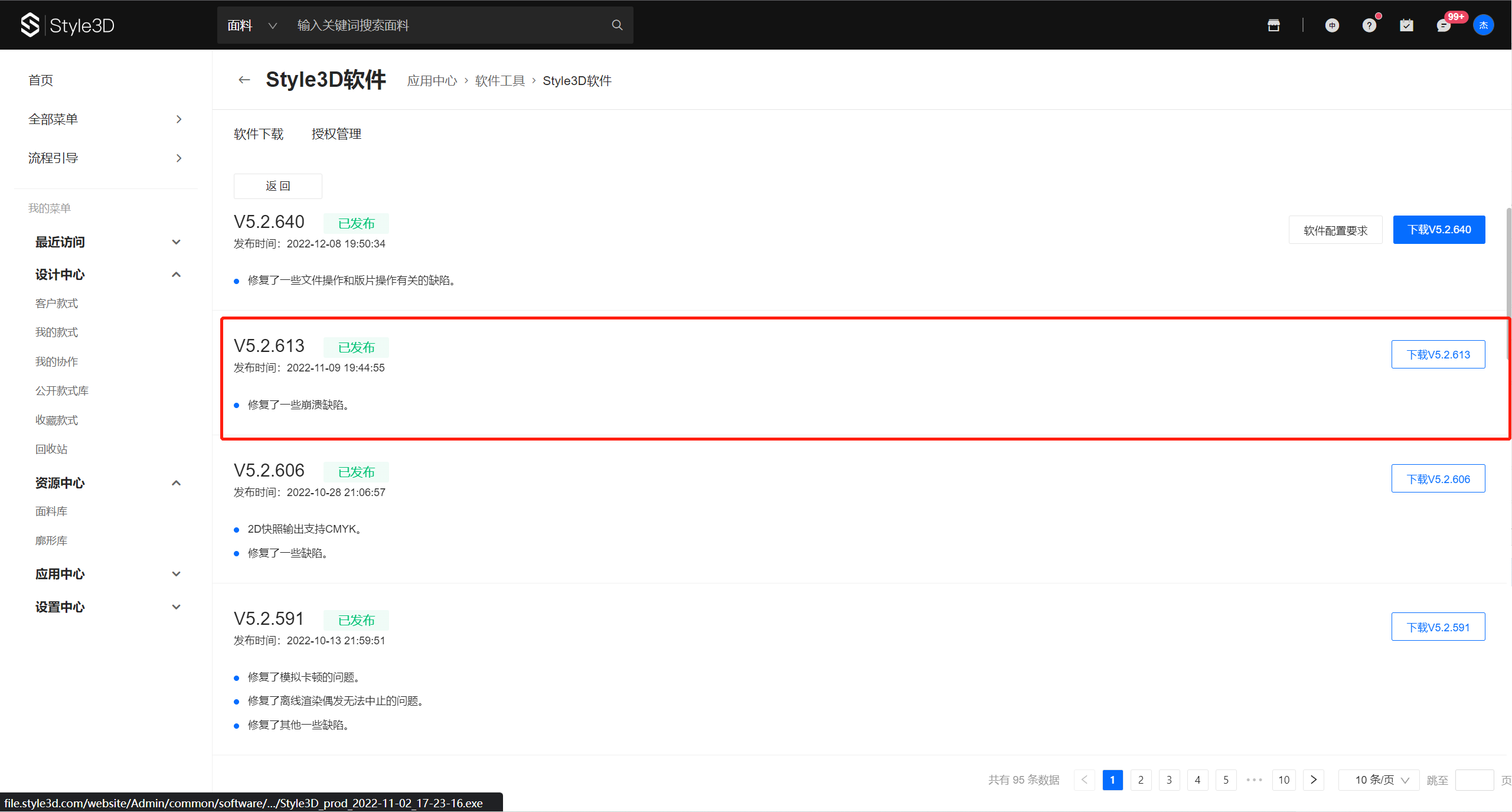Click the 返回 button
Screen dimensions: 1512x812
click(278, 186)
